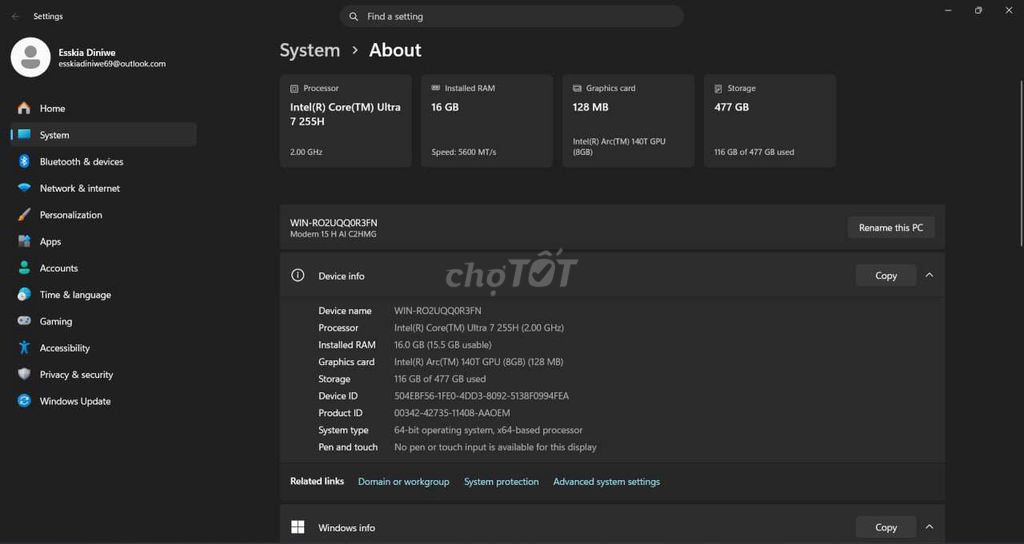This screenshot has width=1024, height=544.
Task: Collapse the Device info section chevron
Action: (x=929, y=275)
